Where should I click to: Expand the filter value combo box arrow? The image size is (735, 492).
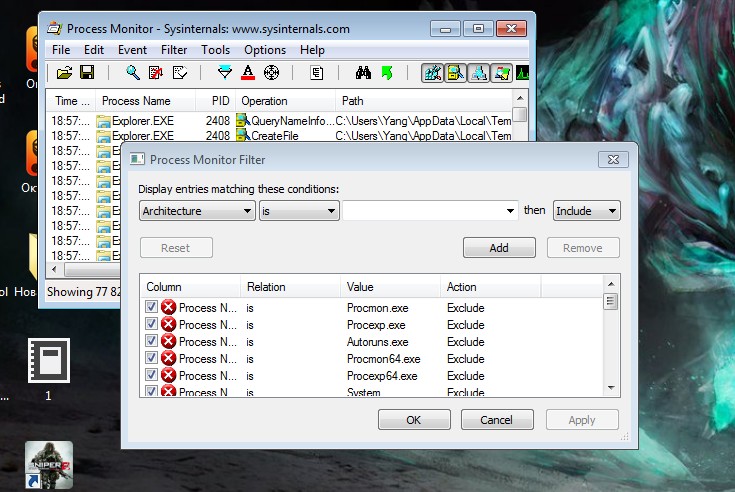[x=510, y=211]
